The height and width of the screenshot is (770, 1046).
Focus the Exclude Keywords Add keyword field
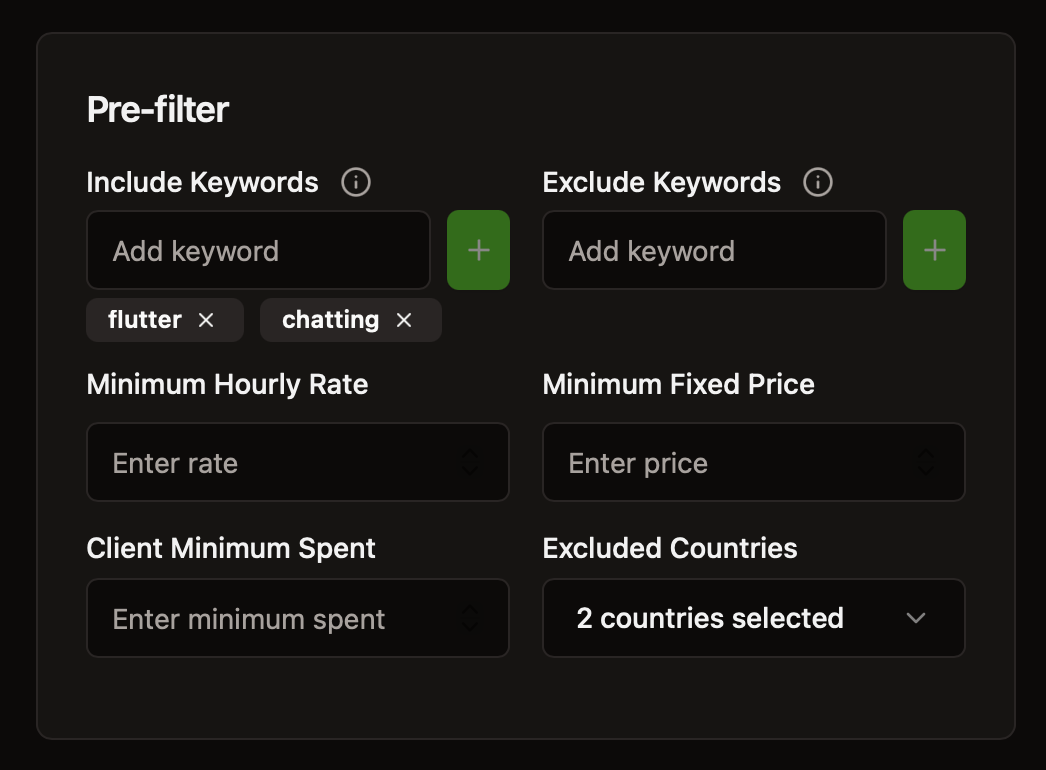714,250
